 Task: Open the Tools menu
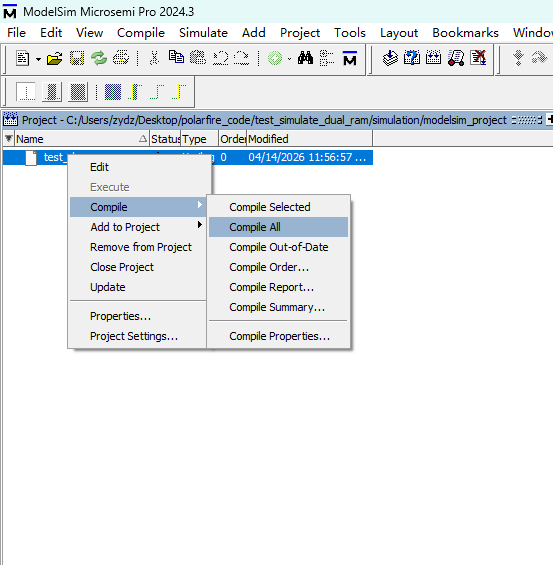tap(349, 33)
